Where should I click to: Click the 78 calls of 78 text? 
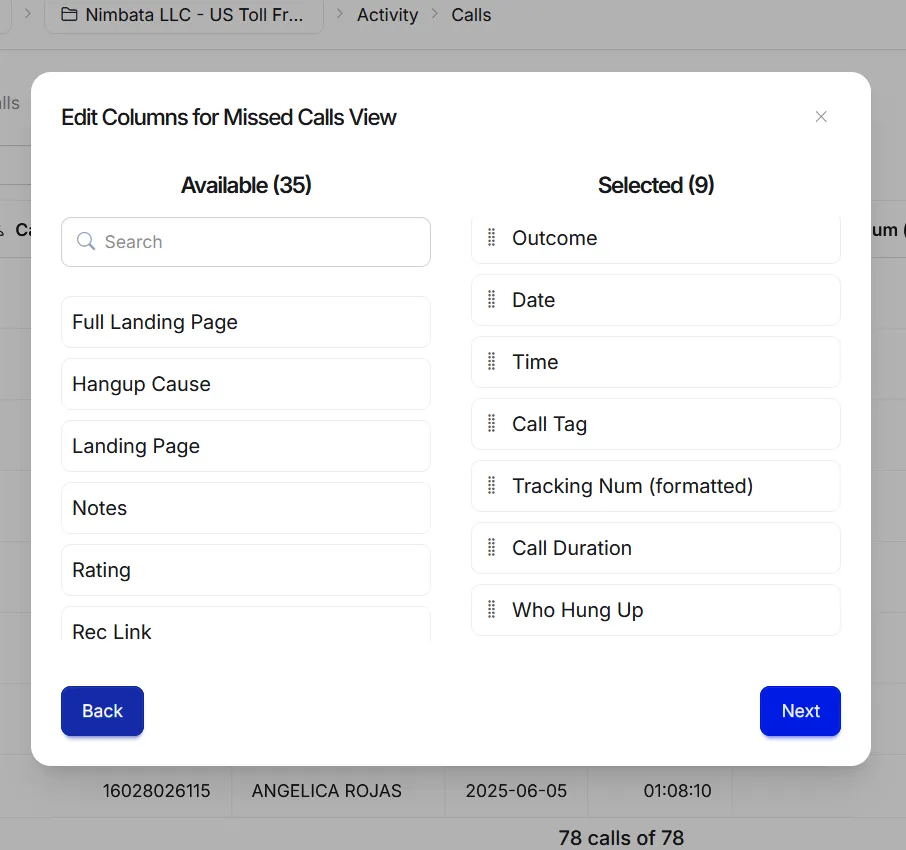point(621,838)
